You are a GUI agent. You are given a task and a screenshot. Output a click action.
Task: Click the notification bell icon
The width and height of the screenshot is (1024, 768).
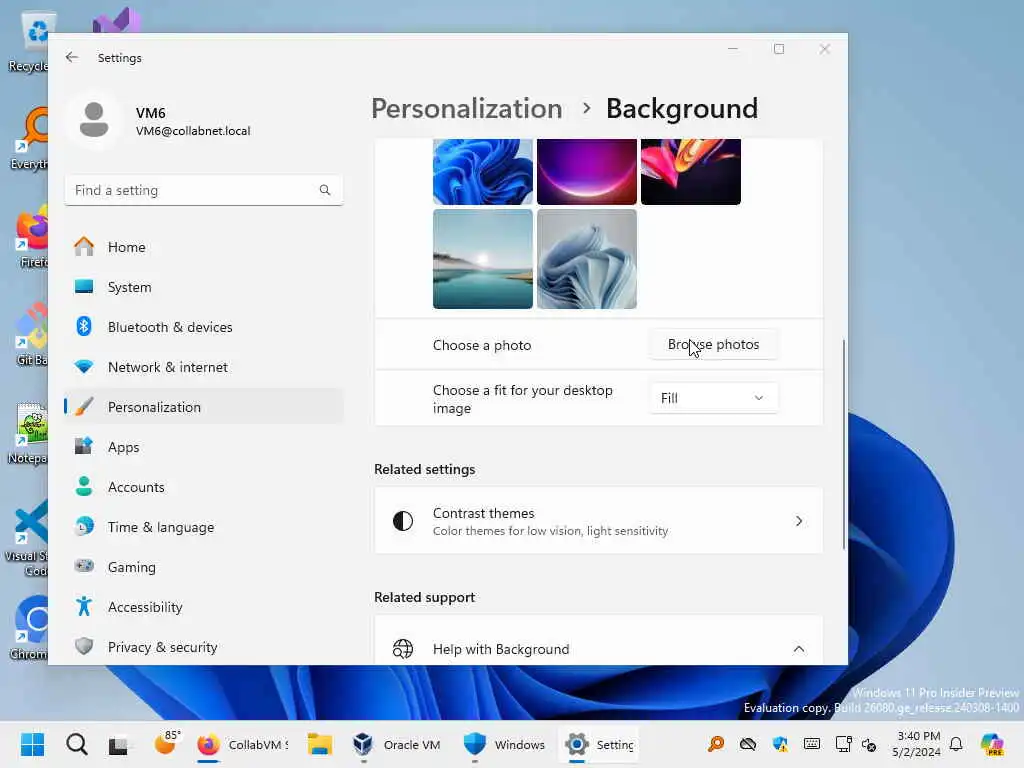[956, 744]
